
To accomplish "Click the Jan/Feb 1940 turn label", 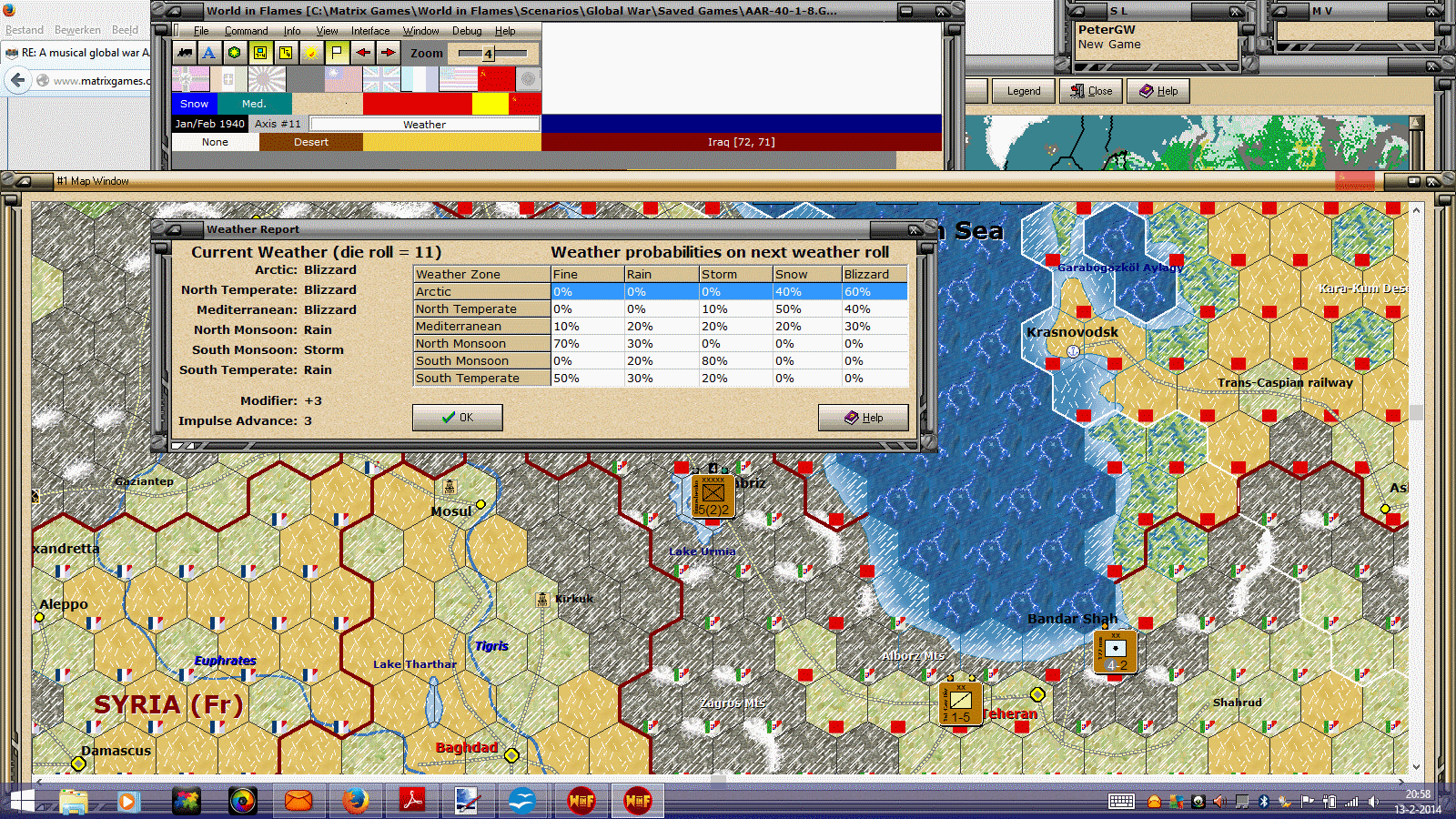I will [x=210, y=124].
